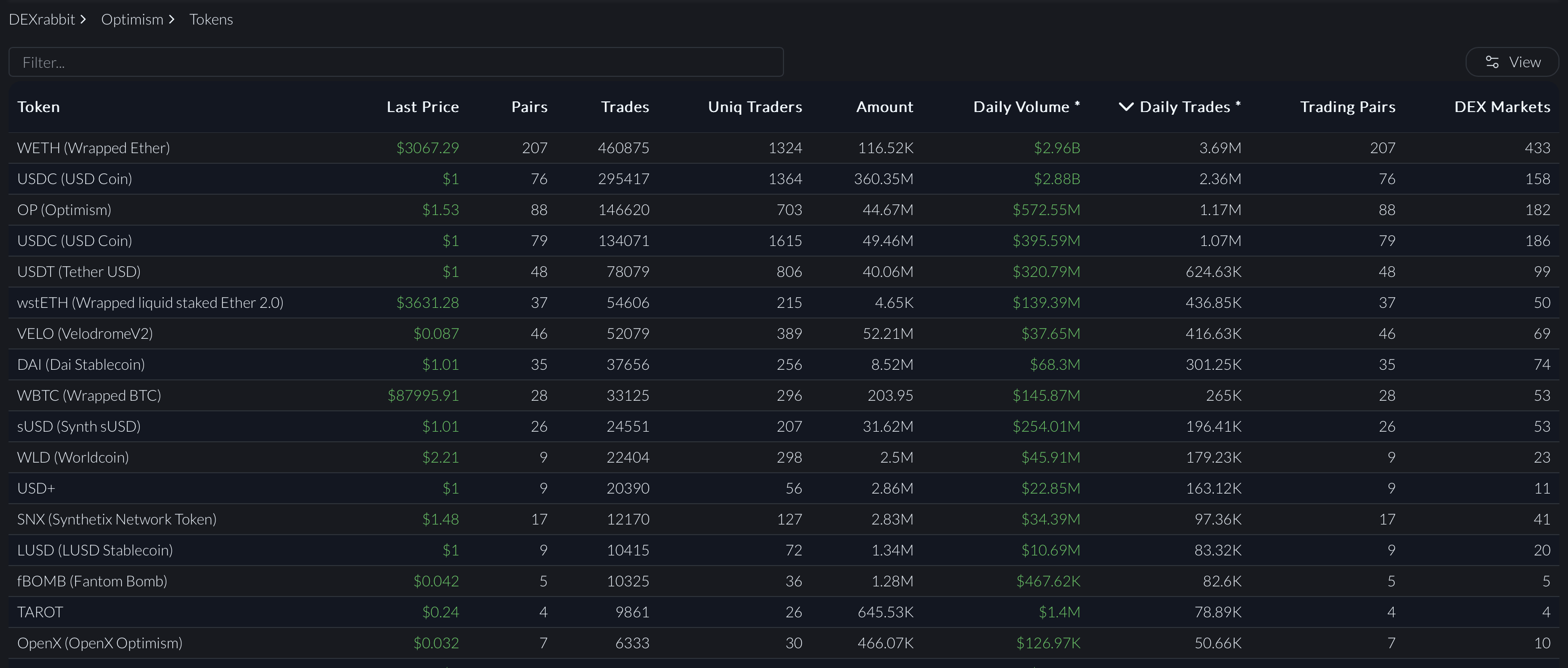Open VELO (VelodromeV2) token

85,333
